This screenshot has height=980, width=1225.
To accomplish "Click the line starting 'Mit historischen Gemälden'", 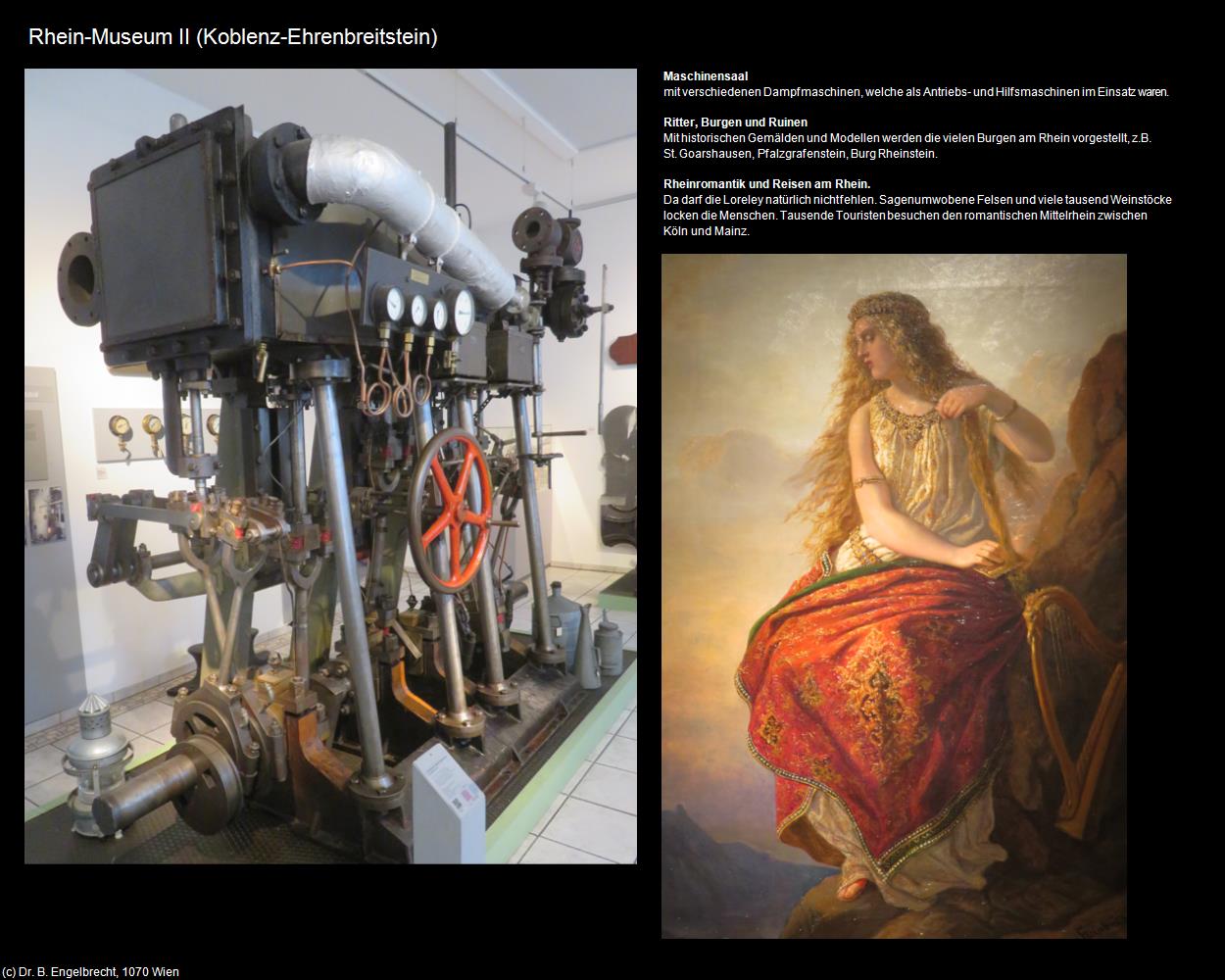I will point(907,138).
